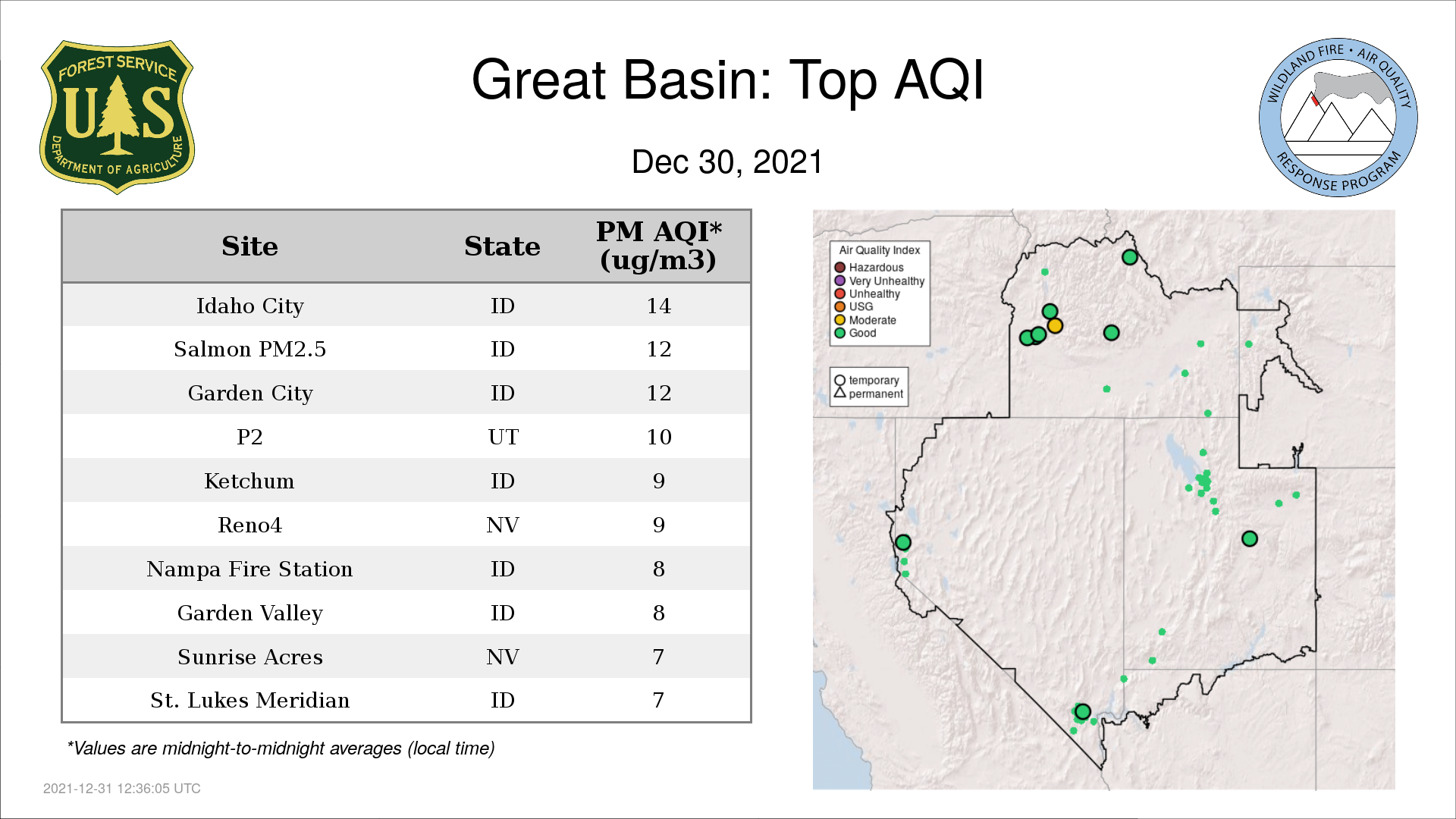The image size is (1456, 819).
Task: Click the midnight-to-midnight averages footnote
Action: 281,748
